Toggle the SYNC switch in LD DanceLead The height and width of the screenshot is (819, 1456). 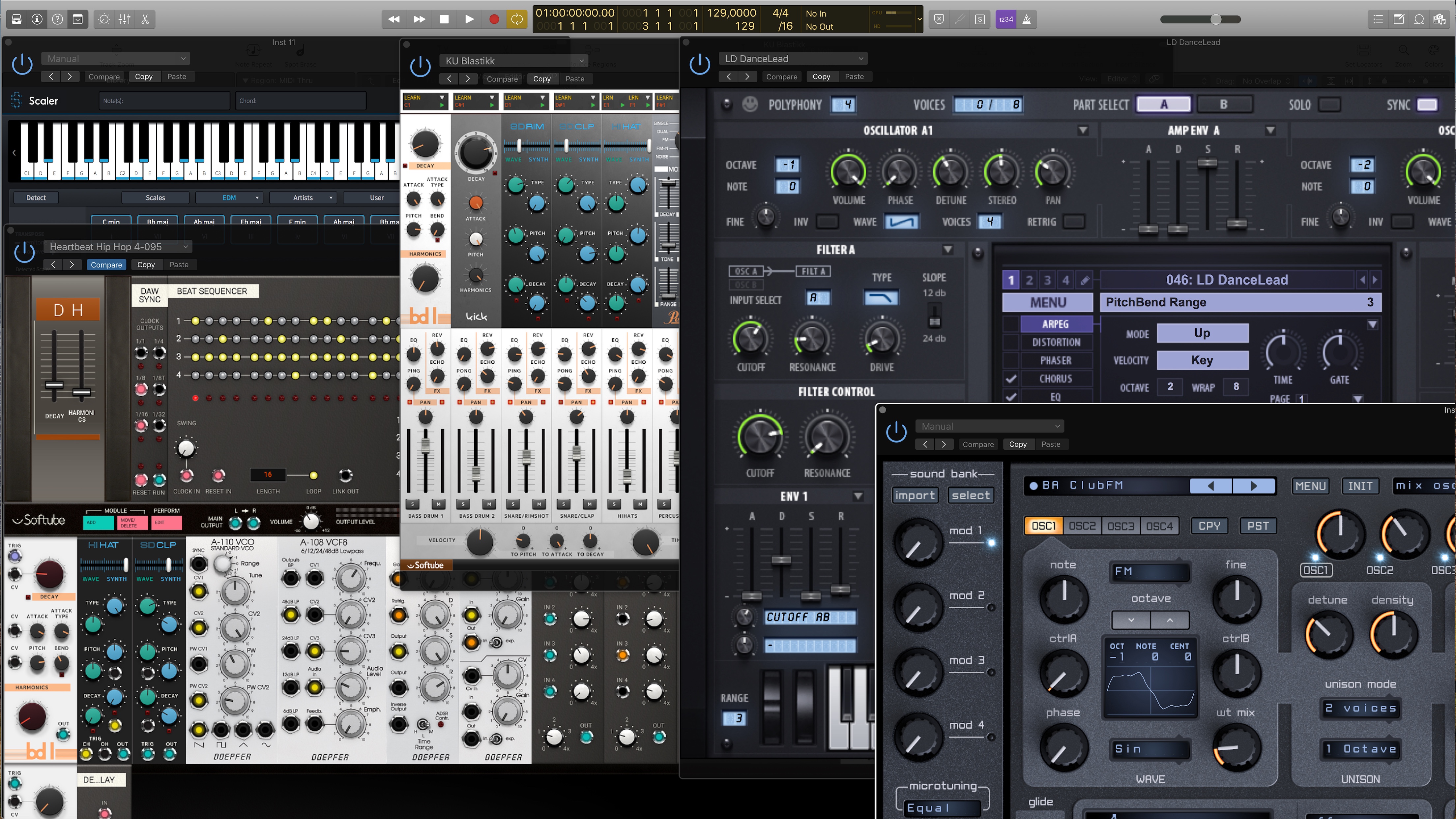(x=1427, y=105)
